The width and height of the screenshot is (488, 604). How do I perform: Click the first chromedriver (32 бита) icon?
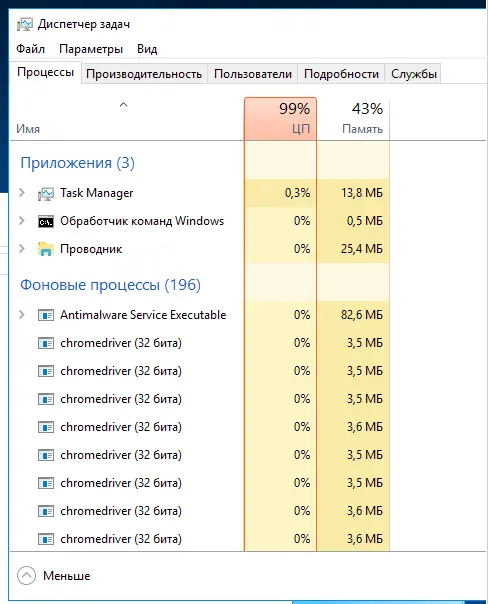coord(45,343)
